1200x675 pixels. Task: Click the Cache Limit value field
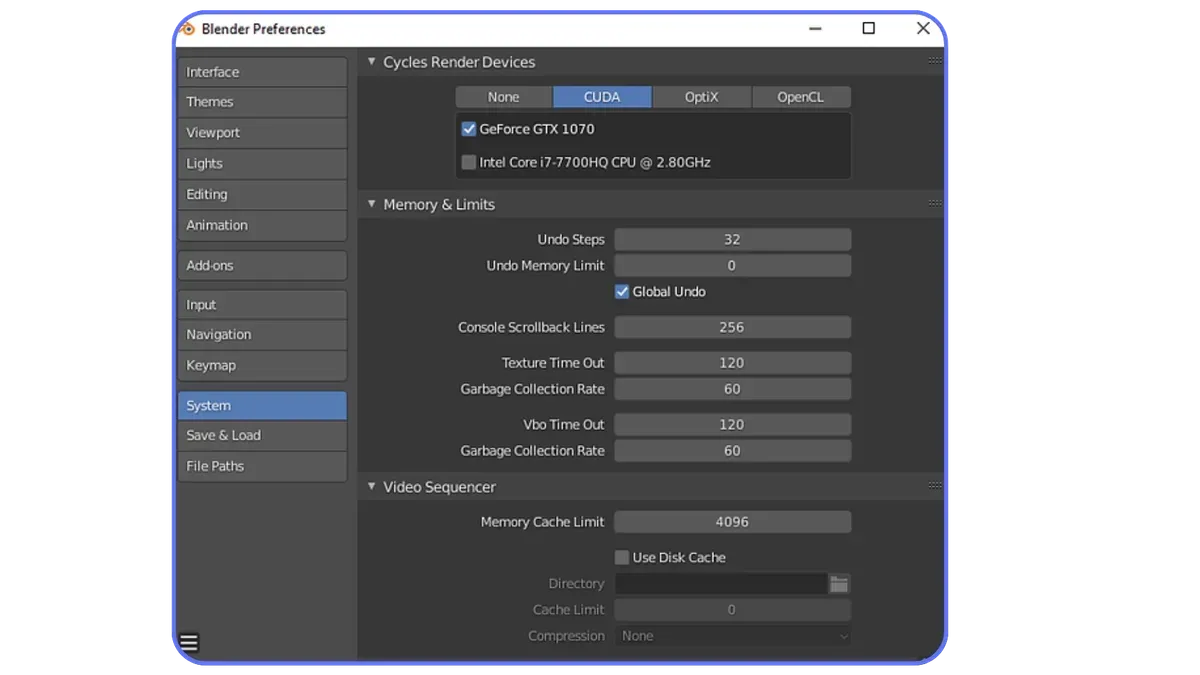coord(733,610)
